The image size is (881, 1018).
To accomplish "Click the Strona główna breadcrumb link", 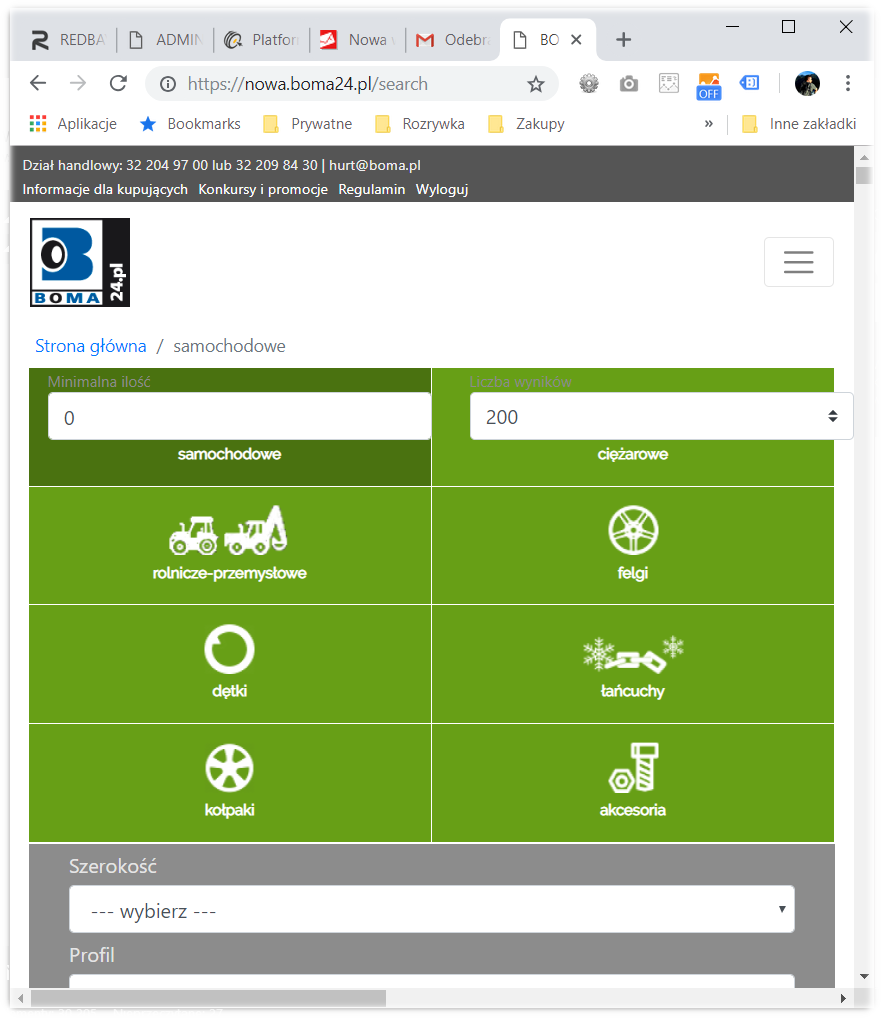I will (91, 346).
